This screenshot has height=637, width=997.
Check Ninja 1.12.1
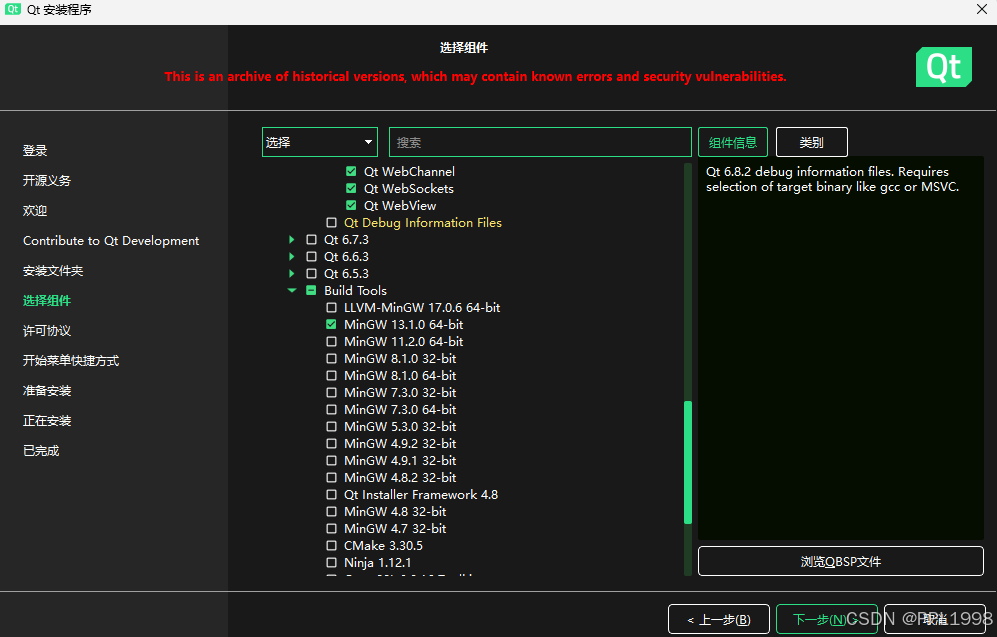pos(331,563)
